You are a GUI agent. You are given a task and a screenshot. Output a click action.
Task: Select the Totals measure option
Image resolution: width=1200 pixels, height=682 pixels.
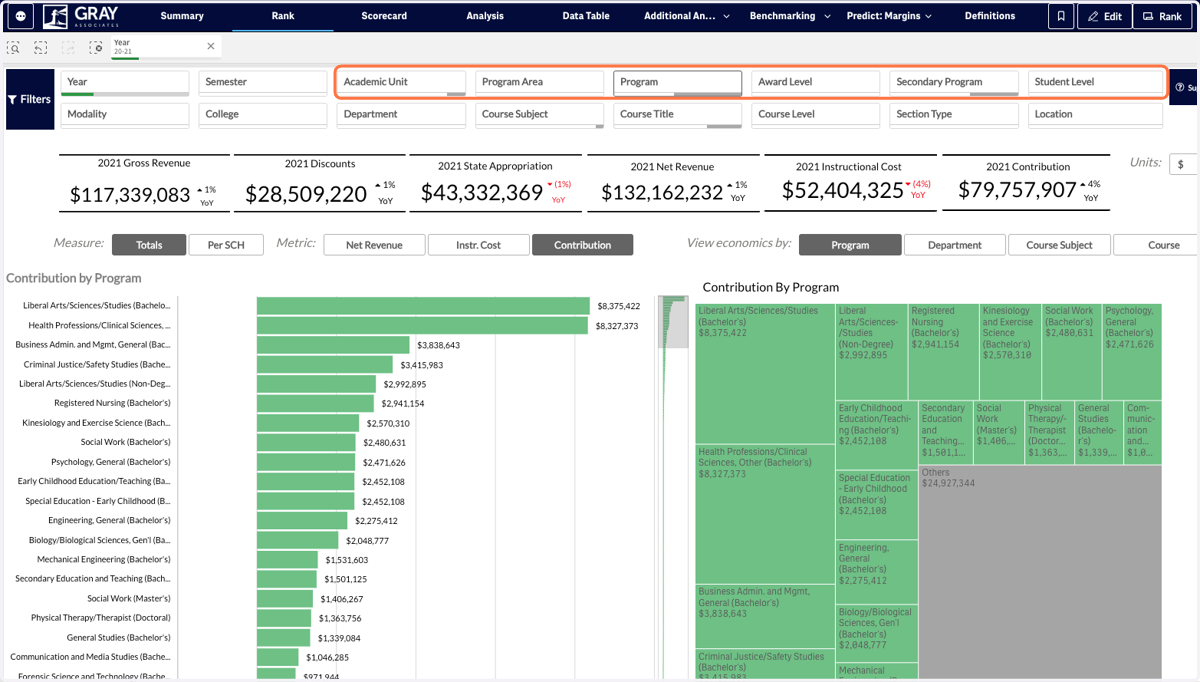149,245
